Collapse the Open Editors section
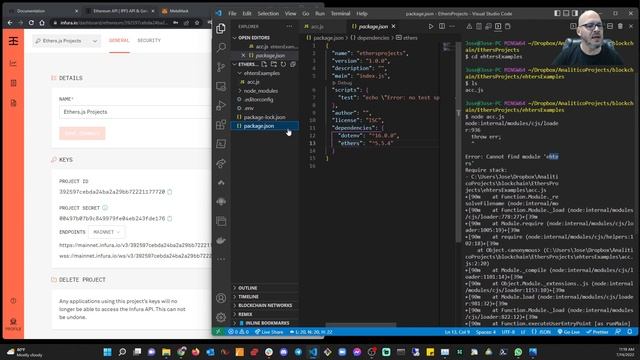Image resolution: width=640 pixels, height=360 pixels. pos(254,38)
